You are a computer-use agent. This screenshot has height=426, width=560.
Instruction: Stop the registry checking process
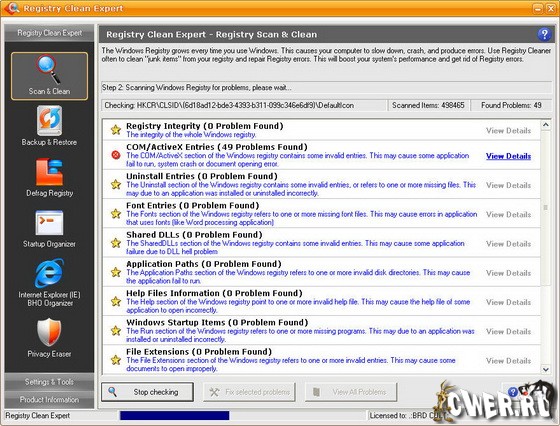tap(148, 392)
